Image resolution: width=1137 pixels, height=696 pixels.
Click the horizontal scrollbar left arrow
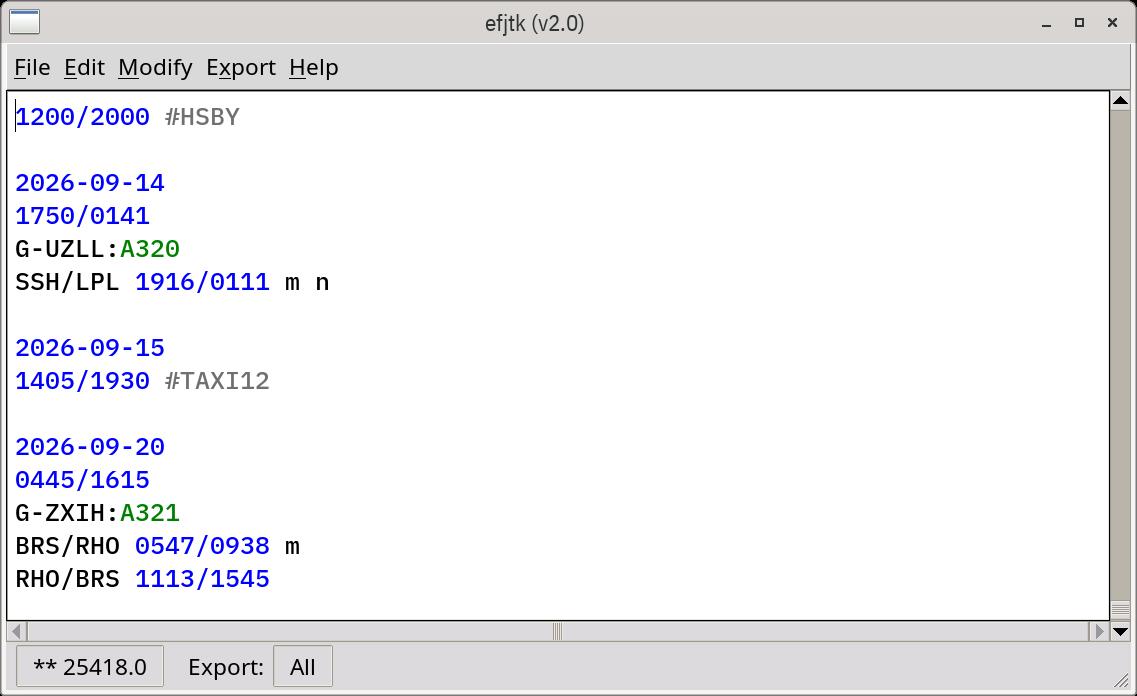(17, 631)
